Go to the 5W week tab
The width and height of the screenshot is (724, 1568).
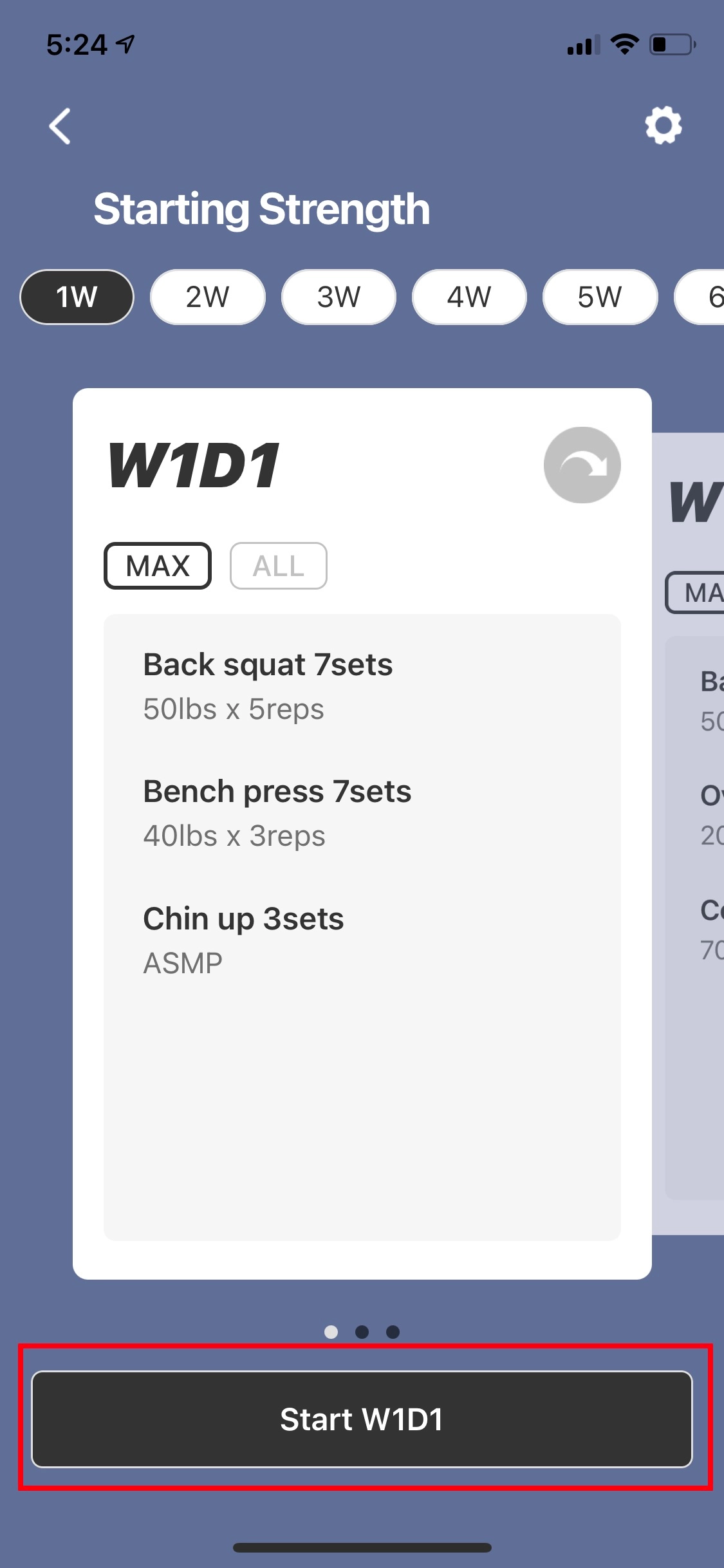600,297
